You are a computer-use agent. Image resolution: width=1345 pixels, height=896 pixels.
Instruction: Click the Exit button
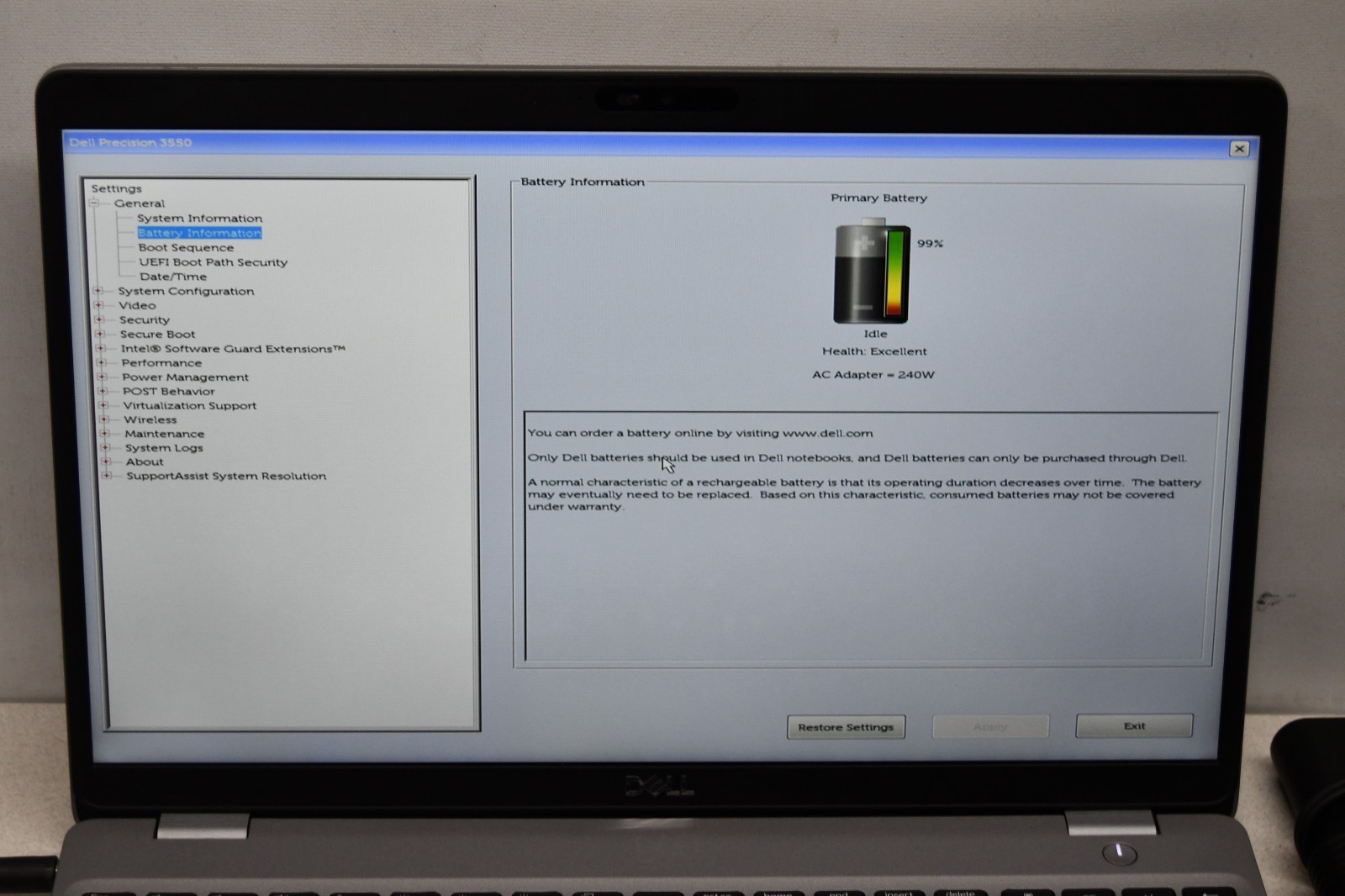tap(1134, 725)
